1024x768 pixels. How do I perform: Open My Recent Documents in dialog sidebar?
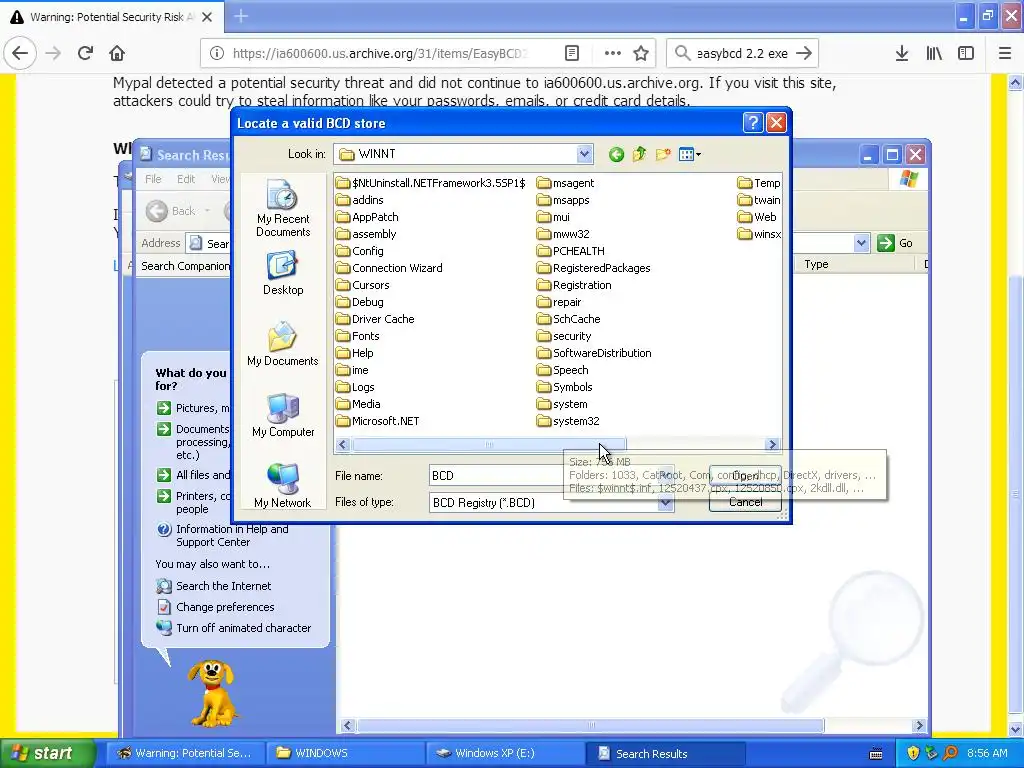(x=283, y=208)
